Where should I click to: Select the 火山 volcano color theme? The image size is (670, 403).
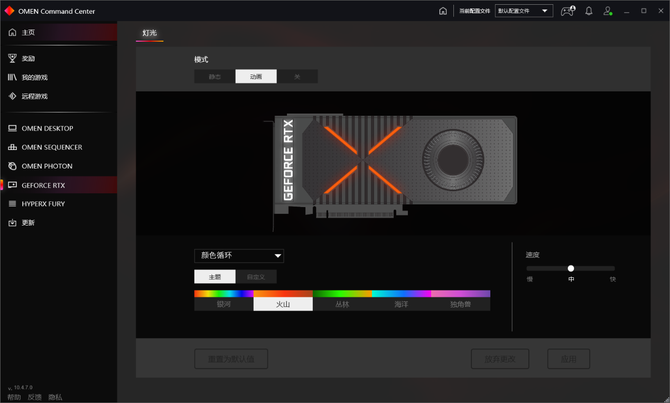point(283,300)
